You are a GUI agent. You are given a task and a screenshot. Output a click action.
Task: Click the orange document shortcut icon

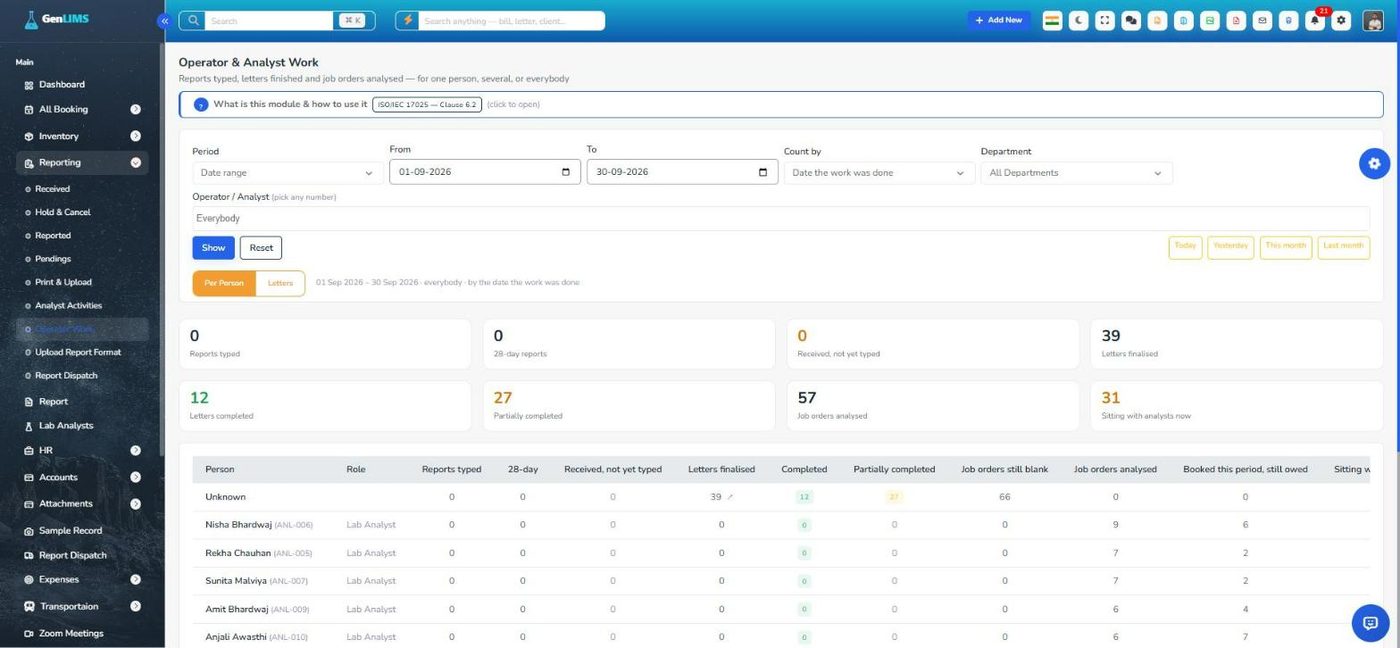coord(1158,20)
